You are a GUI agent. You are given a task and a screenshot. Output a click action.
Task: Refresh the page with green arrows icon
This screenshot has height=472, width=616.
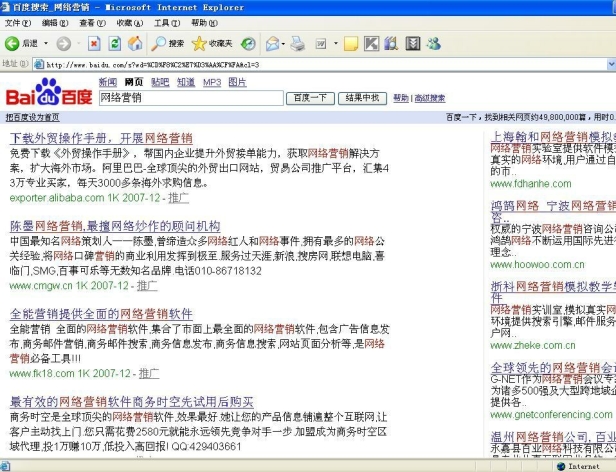point(115,44)
